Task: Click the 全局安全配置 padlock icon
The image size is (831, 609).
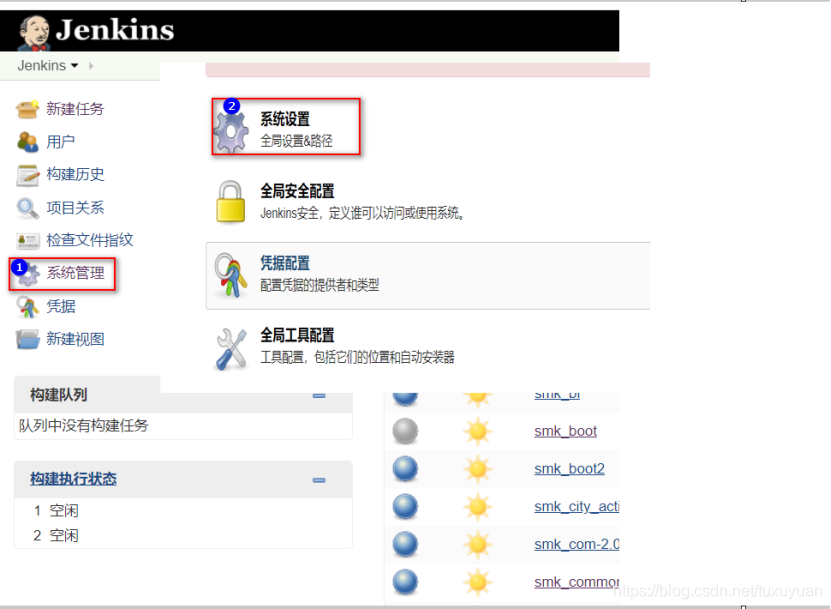Action: click(x=231, y=202)
